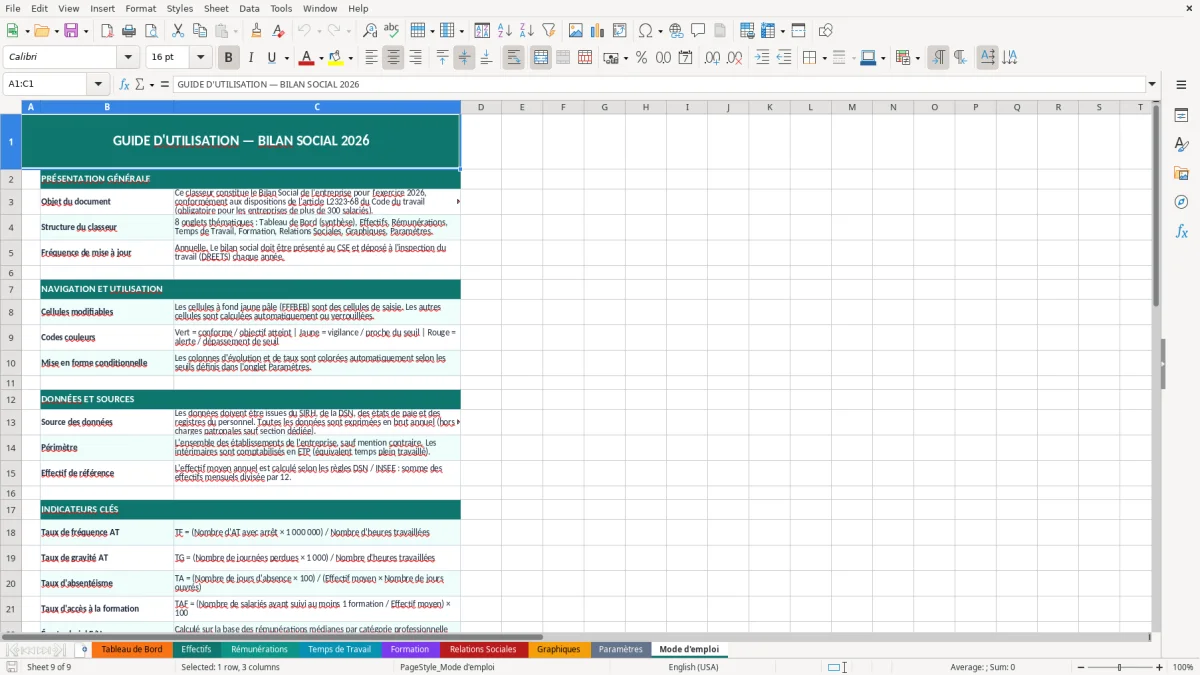Increase indent toolbar icon
1200x675 pixels.
[x=762, y=58]
